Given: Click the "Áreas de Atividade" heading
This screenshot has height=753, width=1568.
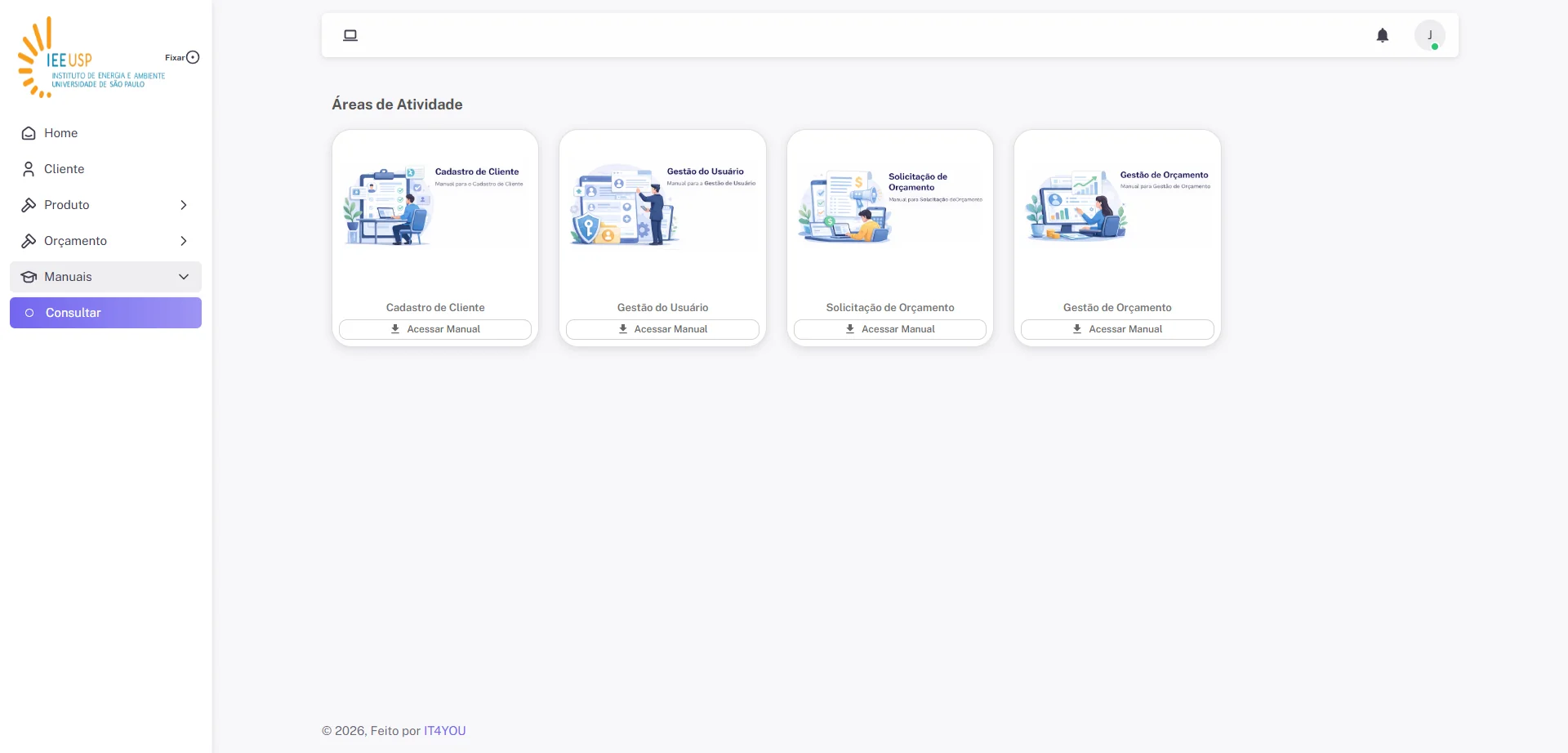Looking at the screenshot, I should coord(397,105).
